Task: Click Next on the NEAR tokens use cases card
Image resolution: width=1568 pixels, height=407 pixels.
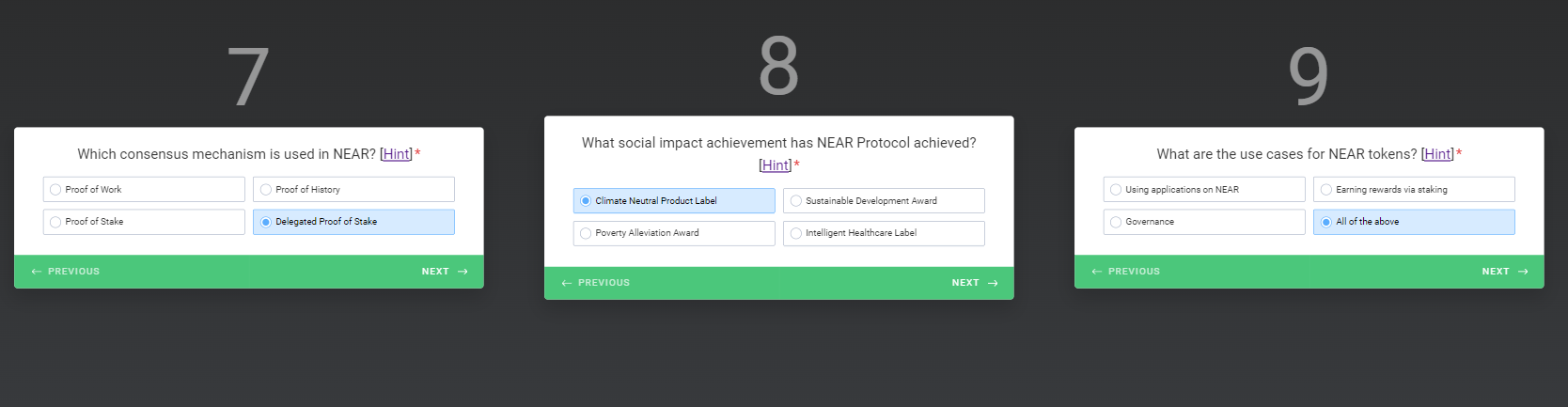Action: 1504,272
